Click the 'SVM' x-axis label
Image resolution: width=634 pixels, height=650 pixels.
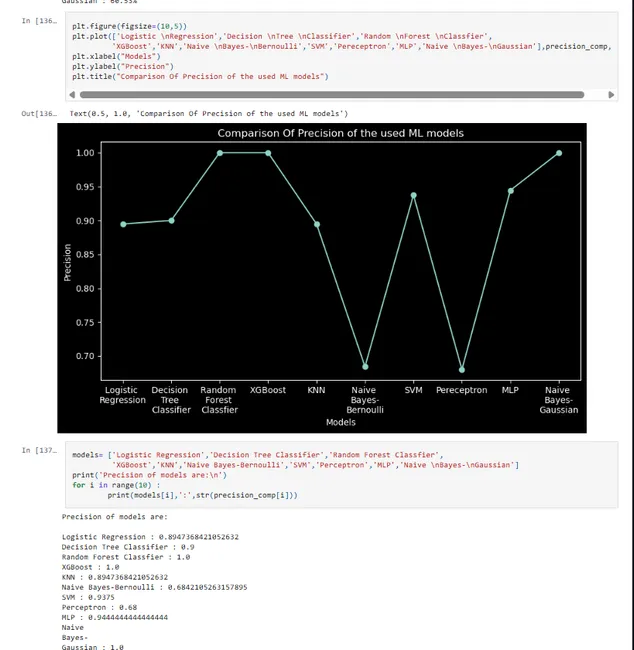413,390
